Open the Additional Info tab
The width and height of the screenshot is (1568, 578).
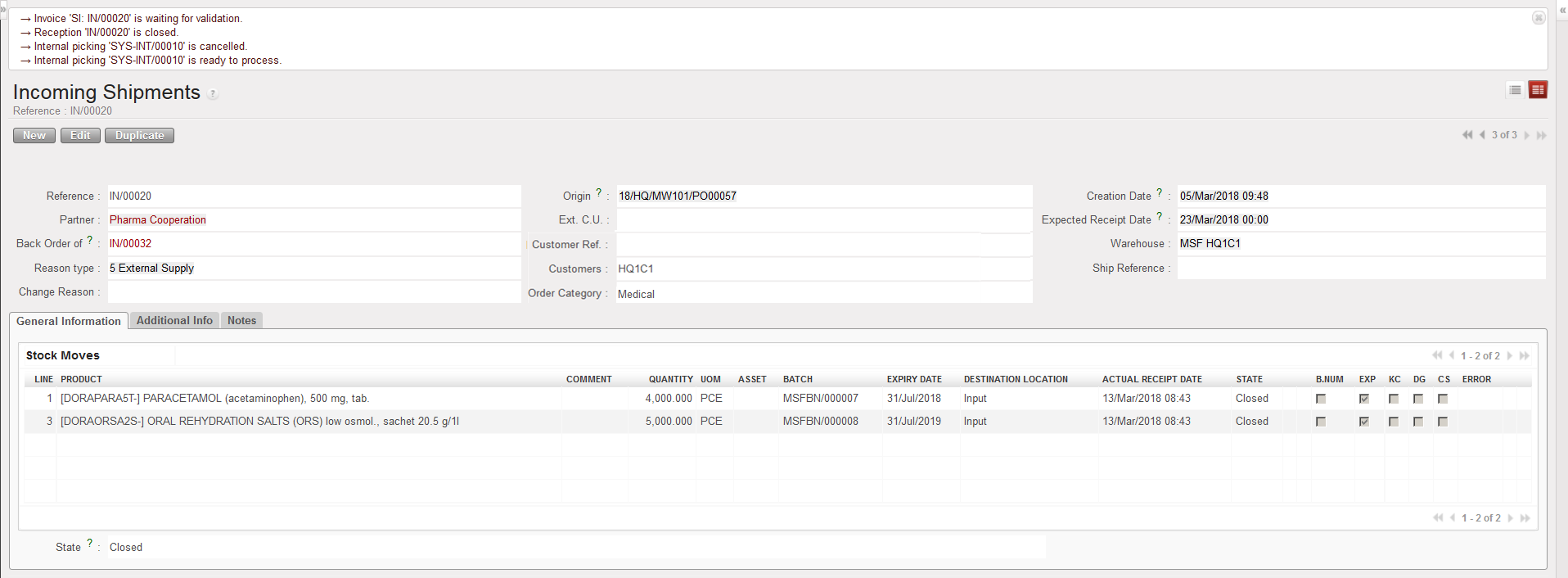pos(174,321)
